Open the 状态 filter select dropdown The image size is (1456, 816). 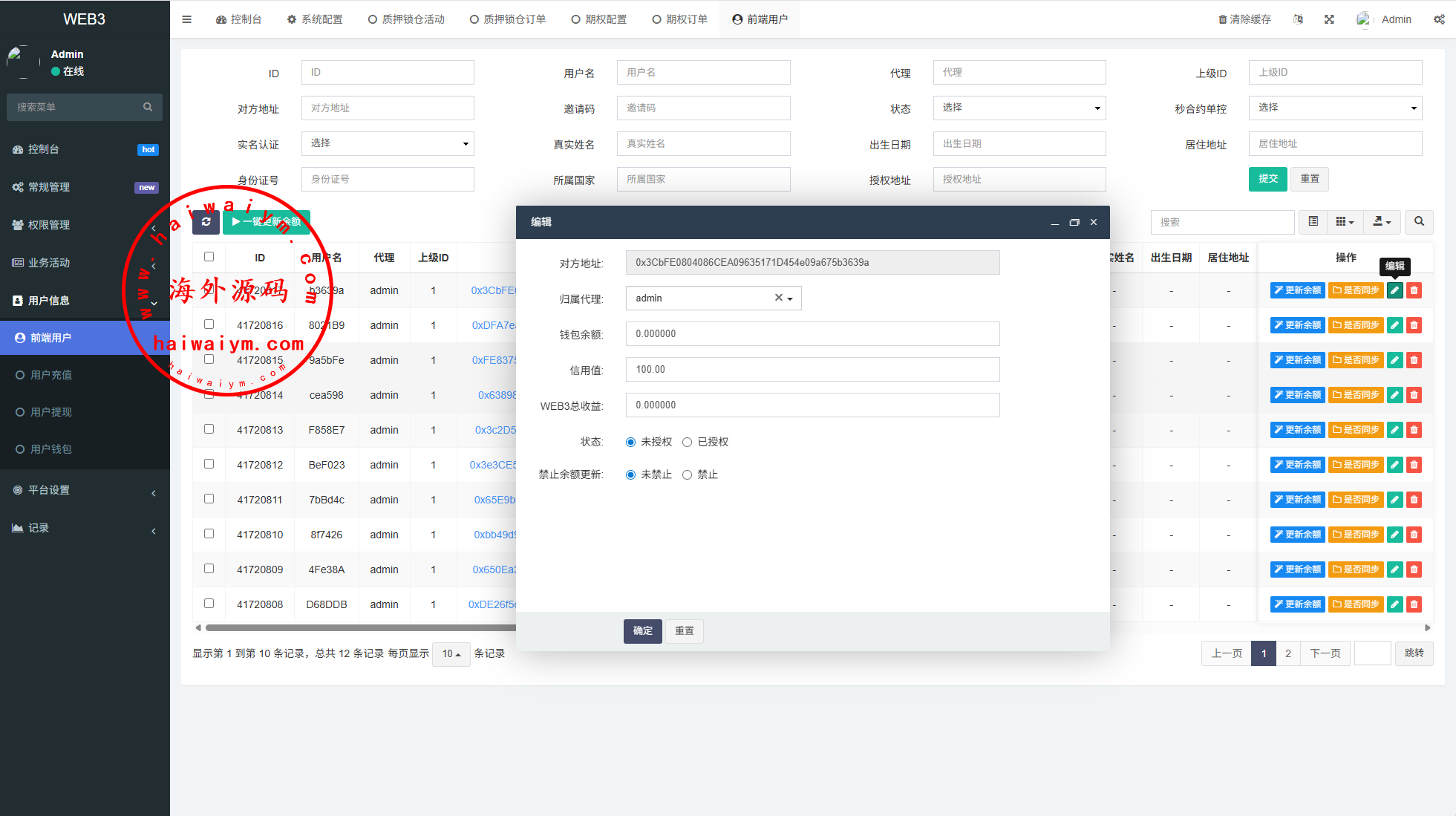tap(1019, 108)
